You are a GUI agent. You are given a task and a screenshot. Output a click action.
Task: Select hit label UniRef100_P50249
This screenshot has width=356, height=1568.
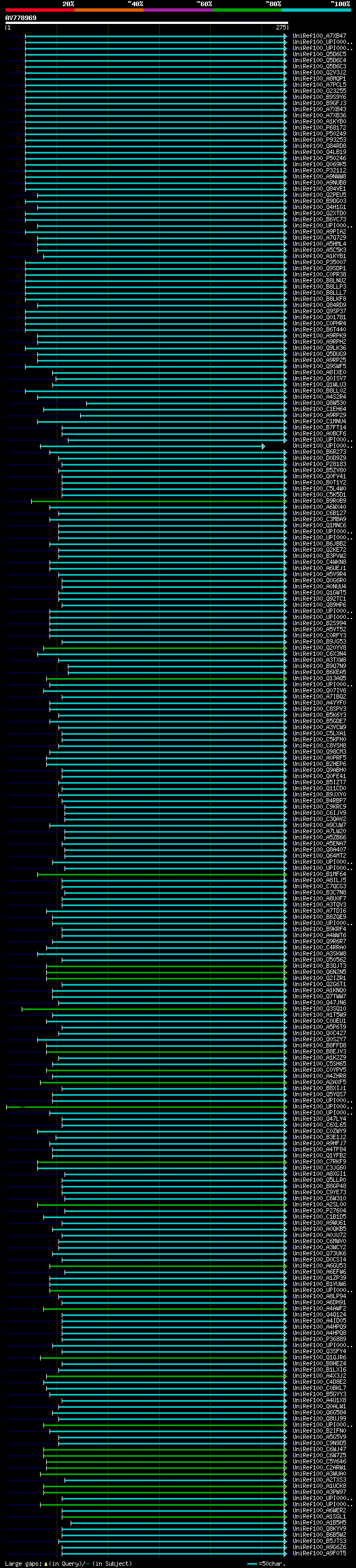319,133
